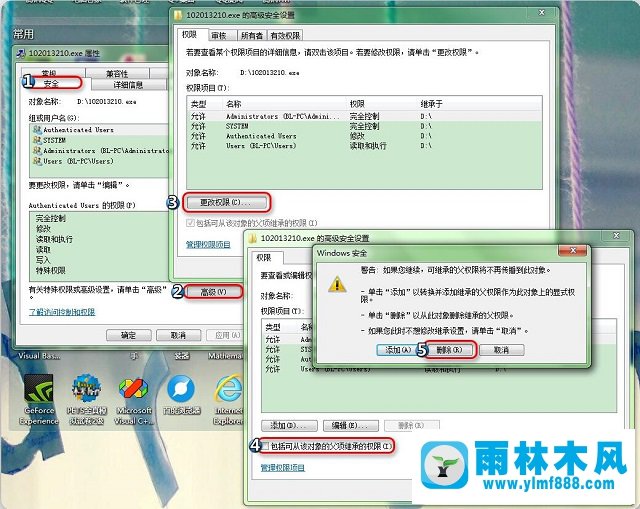This screenshot has height=509, width=640.
Task: Click 编辑(E) button below permission list
Action: coord(351,425)
